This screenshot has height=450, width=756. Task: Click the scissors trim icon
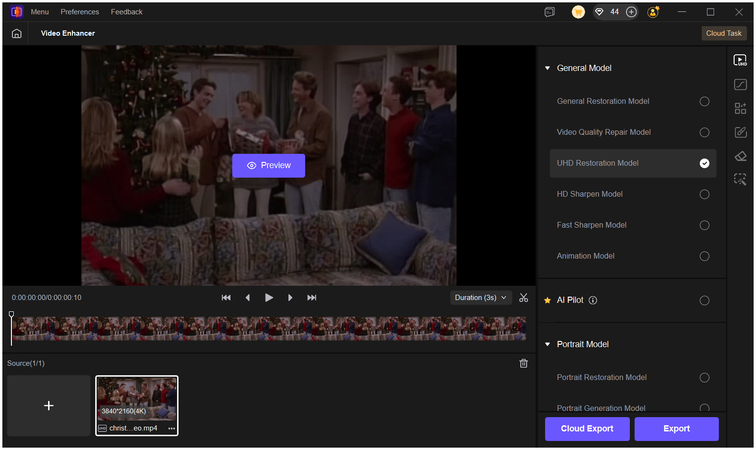coord(523,297)
